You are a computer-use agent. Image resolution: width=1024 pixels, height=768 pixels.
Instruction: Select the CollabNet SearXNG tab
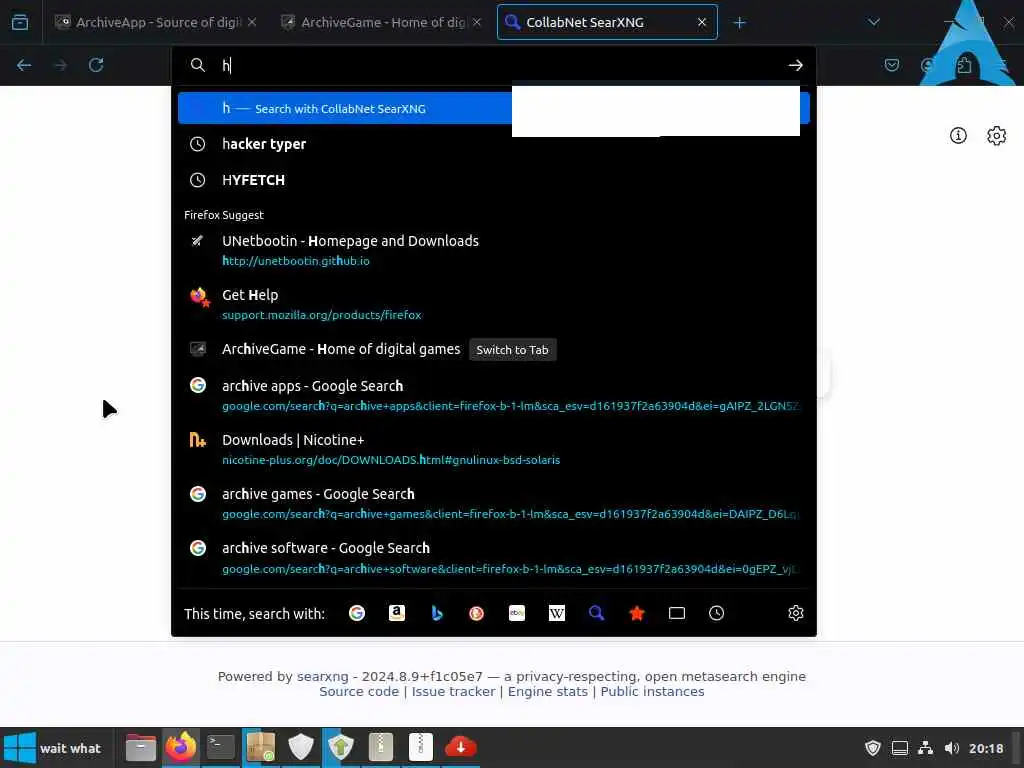point(607,22)
